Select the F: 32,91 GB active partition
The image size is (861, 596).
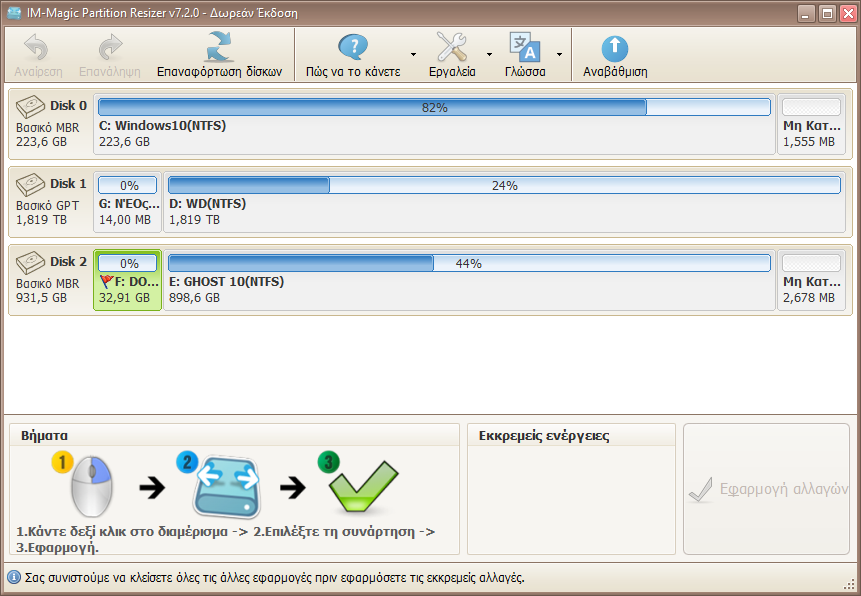(127, 280)
